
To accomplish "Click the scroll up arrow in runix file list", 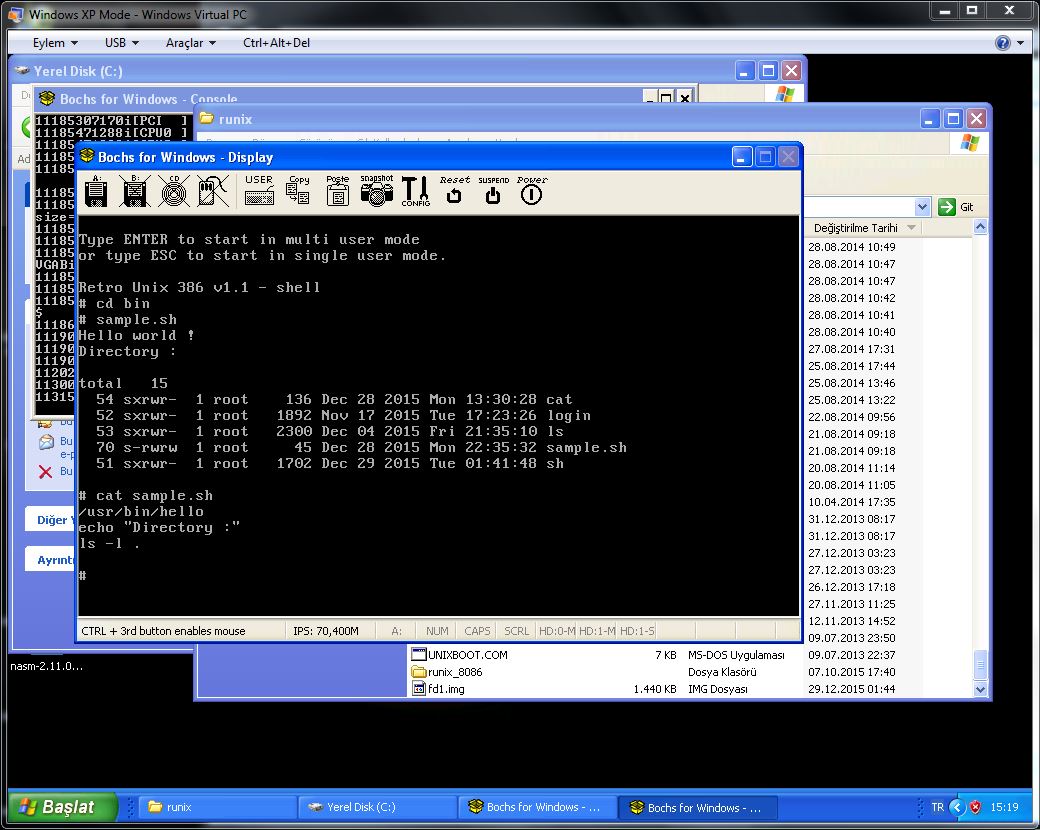I will [980, 227].
